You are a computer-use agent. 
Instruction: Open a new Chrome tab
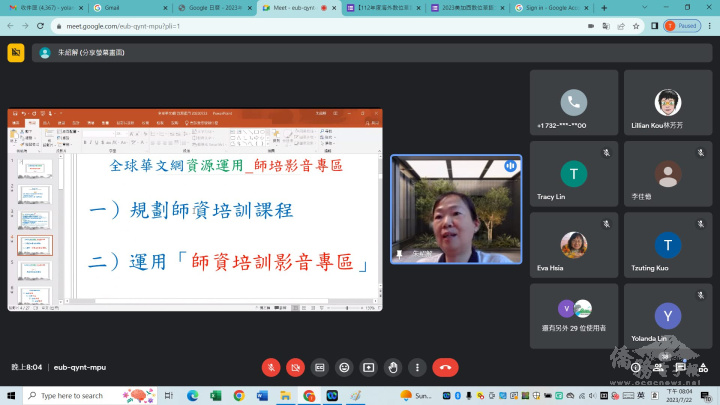click(604, 7)
